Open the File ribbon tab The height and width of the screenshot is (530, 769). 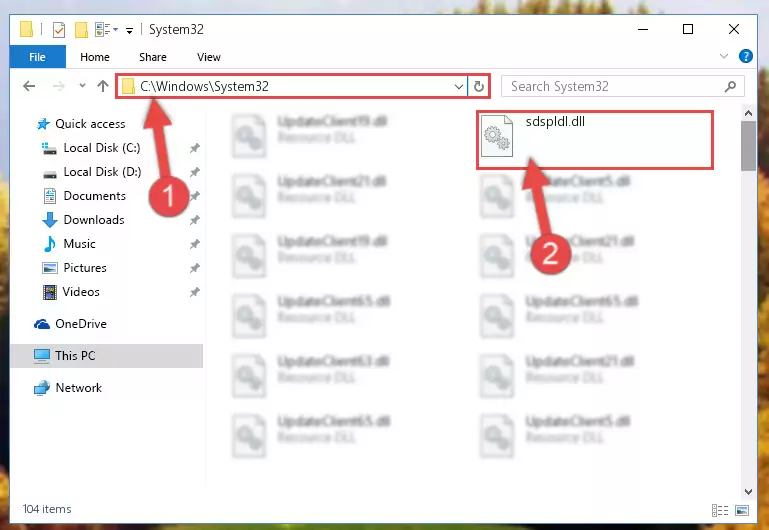click(x=37, y=57)
